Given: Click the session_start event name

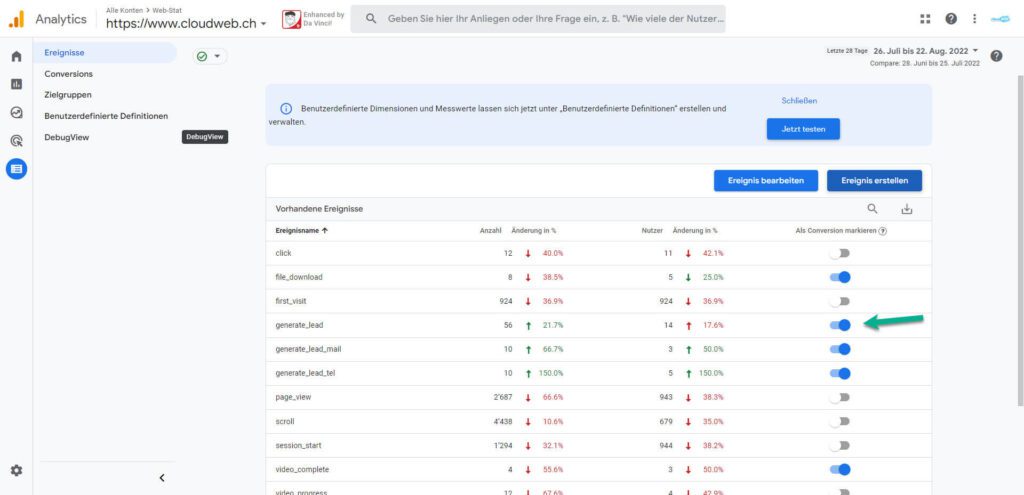Looking at the screenshot, I should (x=298, y=445).
